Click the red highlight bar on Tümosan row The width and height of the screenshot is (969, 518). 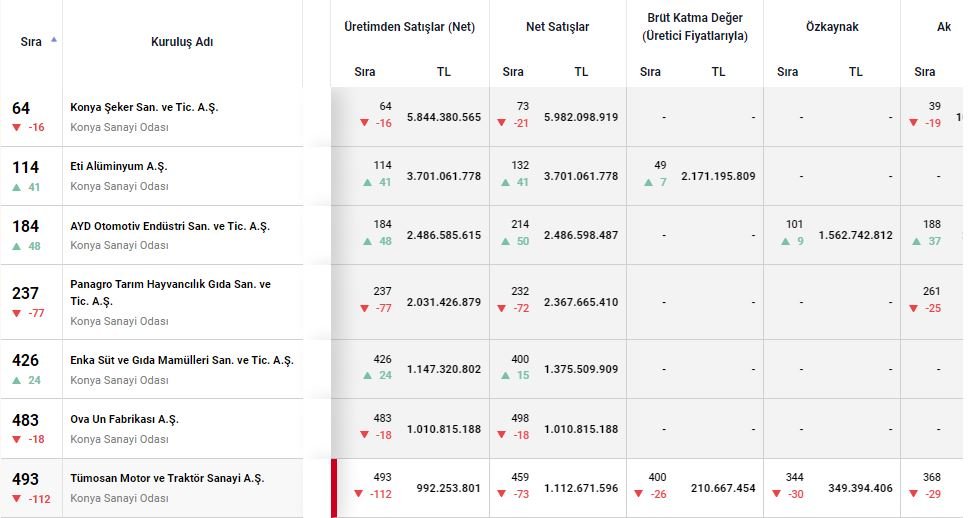[x=334, y=488]
